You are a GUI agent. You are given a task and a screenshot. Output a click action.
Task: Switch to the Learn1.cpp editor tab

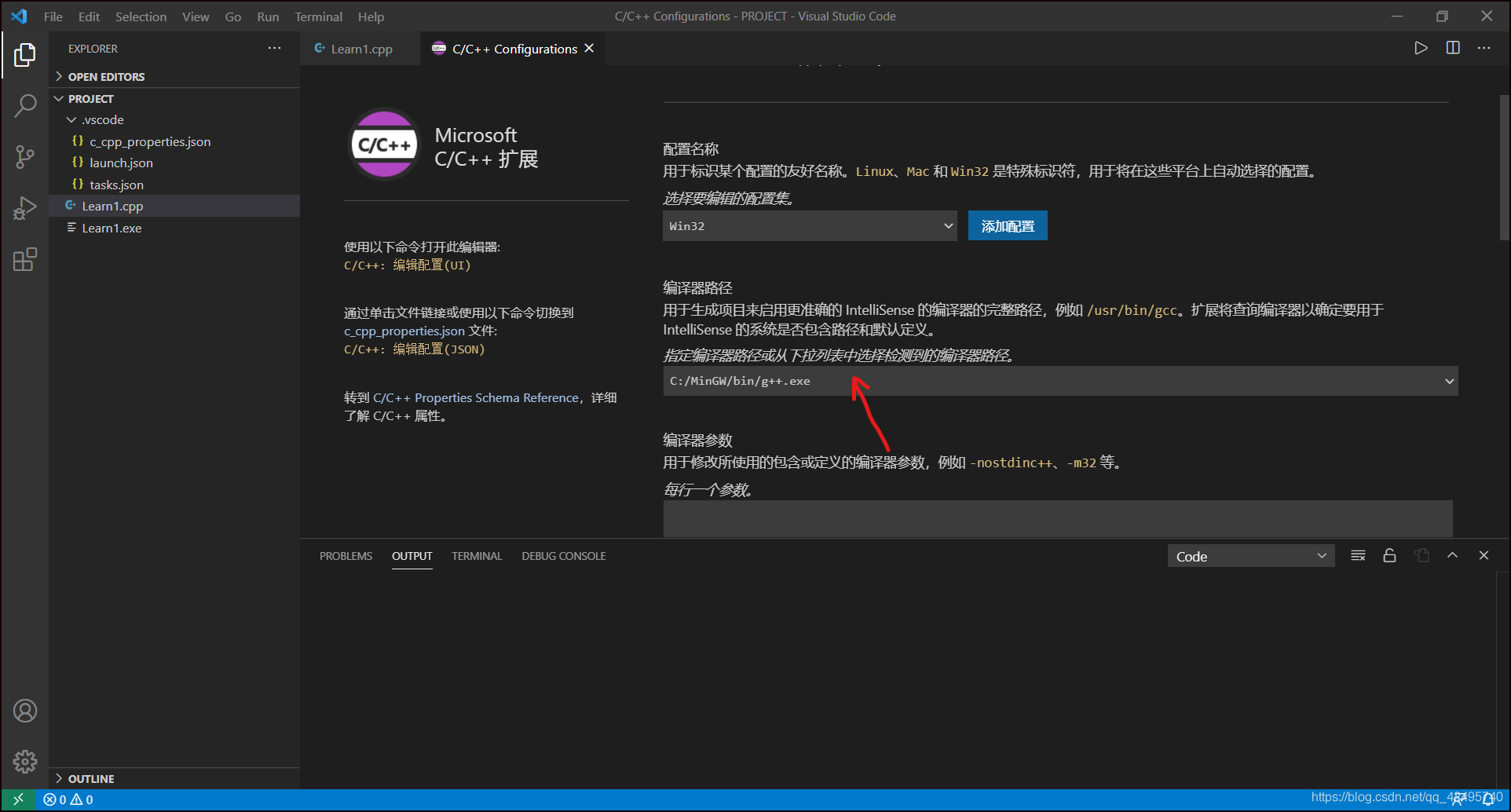(360, 49)
